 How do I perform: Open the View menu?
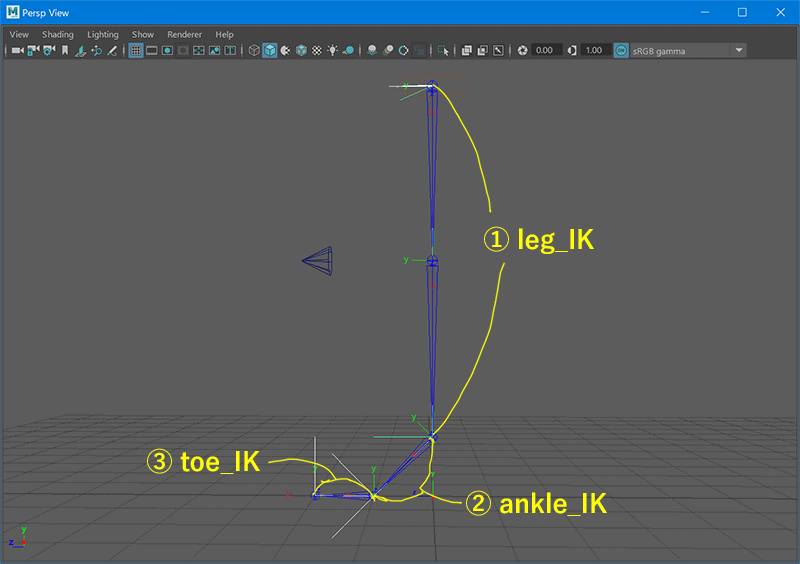point(19,35)
